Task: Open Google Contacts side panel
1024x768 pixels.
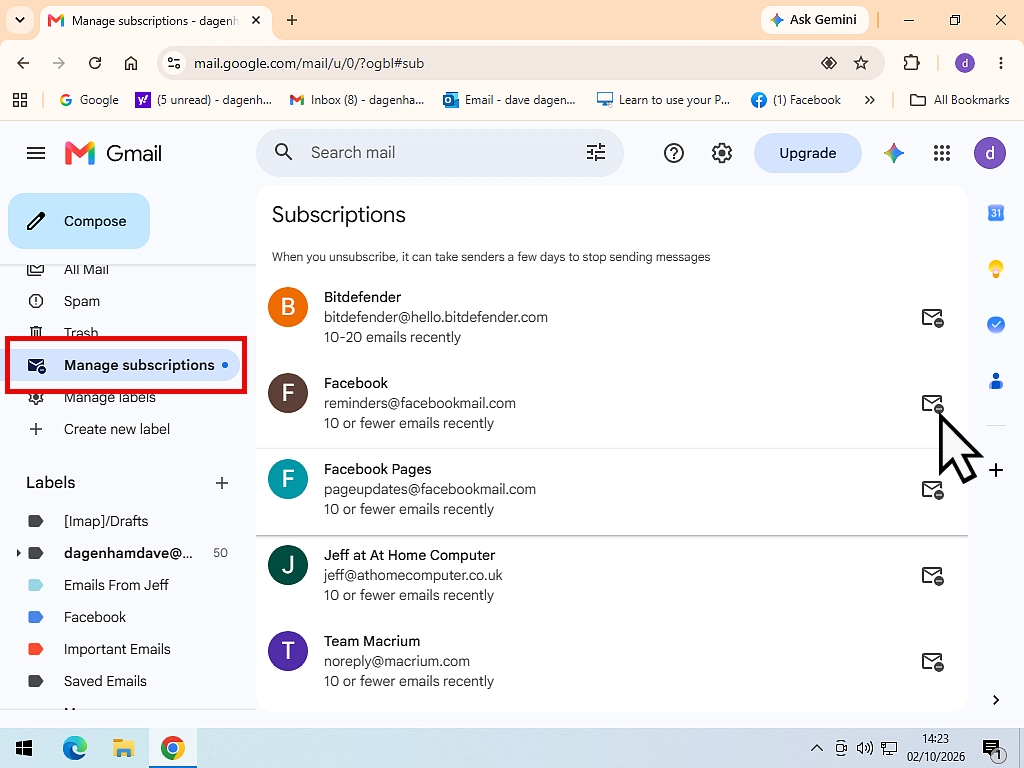Action: pos(995,381)
